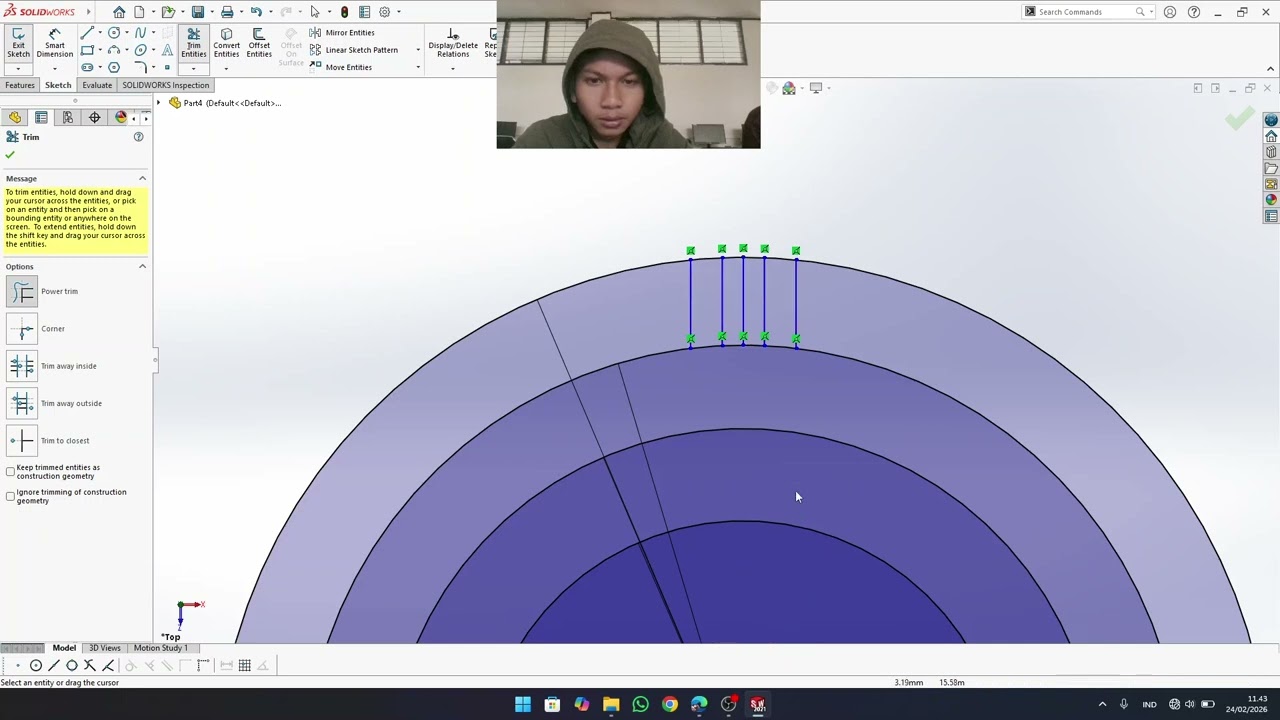Open the Appearances task pane tab

1271,200
